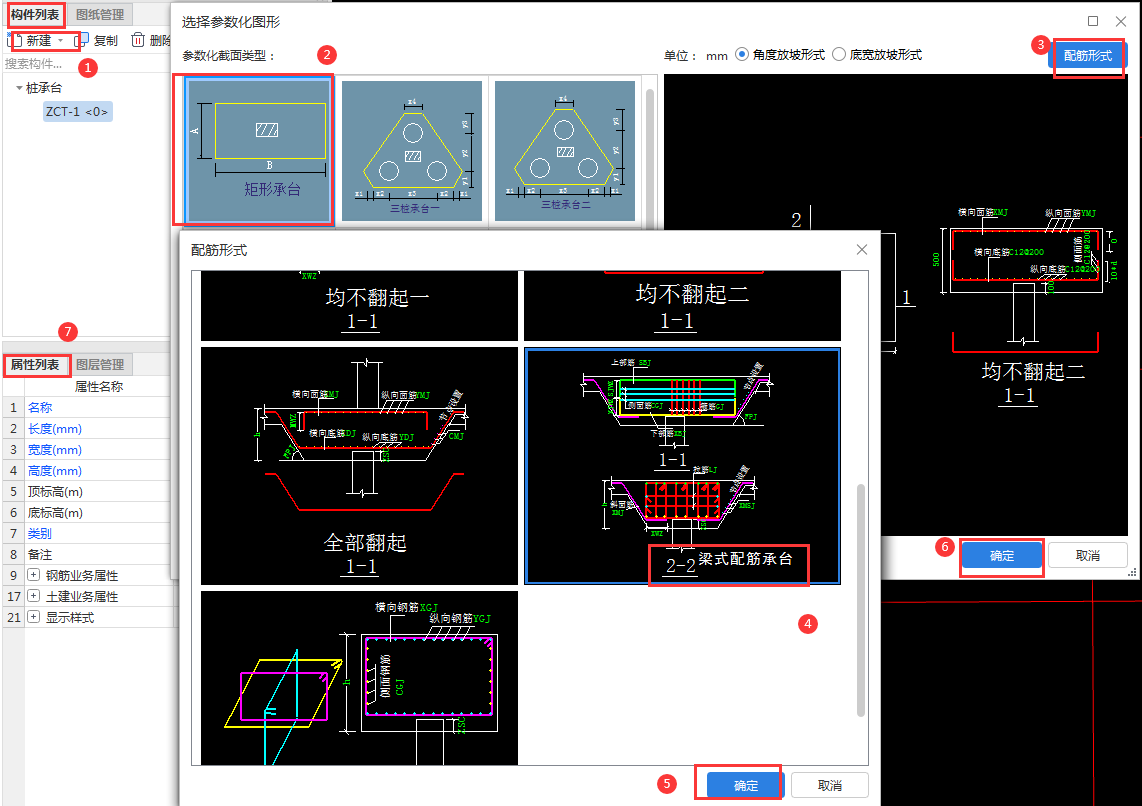Expand the 显示样式 property group
The height and width of the screenshot is (806, 1142).
click(x=34, y=617)
